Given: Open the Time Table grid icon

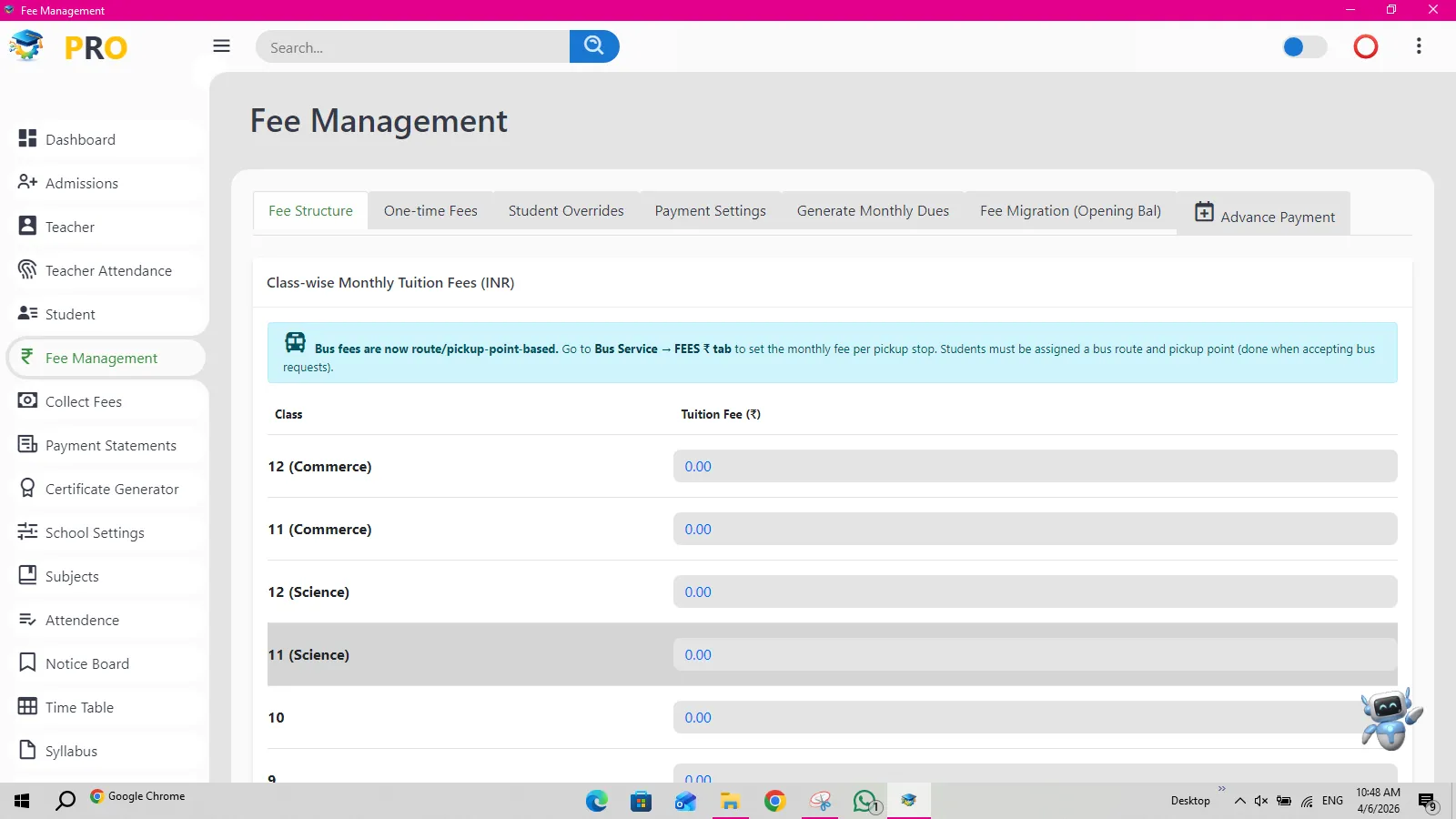Looking at the screenshot, I should pyautogui.click(x=27, y=706).
